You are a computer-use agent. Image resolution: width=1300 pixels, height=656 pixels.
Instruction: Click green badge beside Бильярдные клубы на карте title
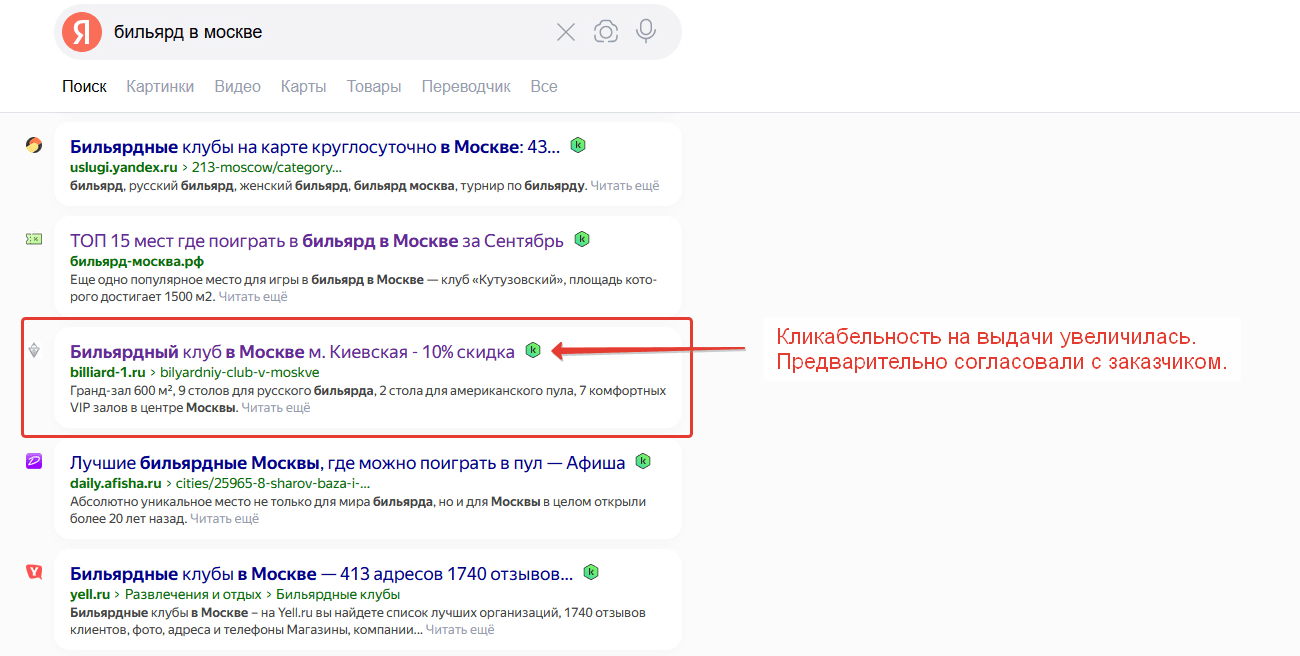point(578,145)
